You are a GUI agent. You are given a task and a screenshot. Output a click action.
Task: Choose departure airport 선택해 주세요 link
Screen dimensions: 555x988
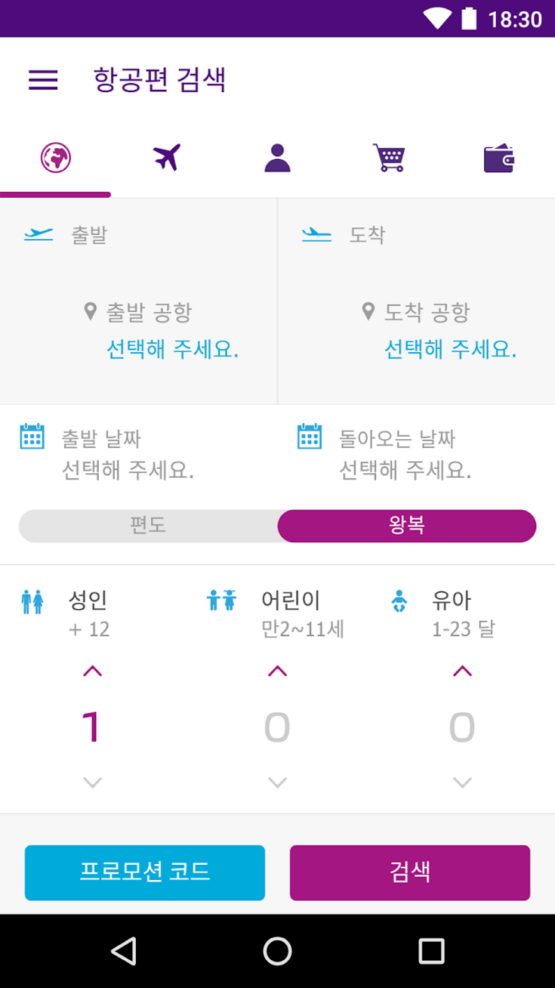coord(173,350)
